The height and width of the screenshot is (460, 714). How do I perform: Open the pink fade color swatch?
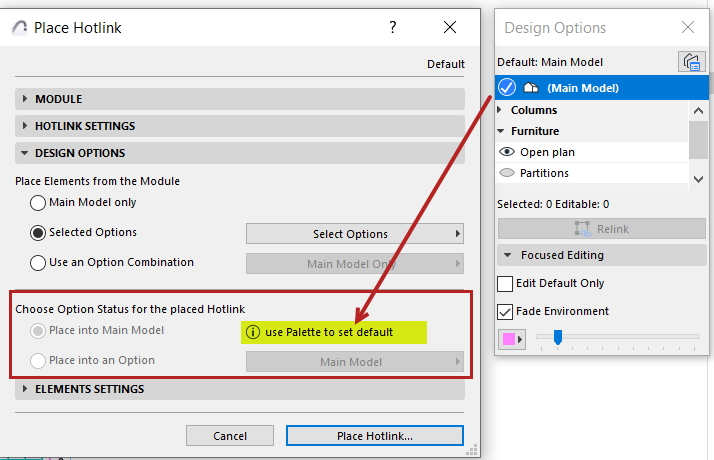pos(511,340)
